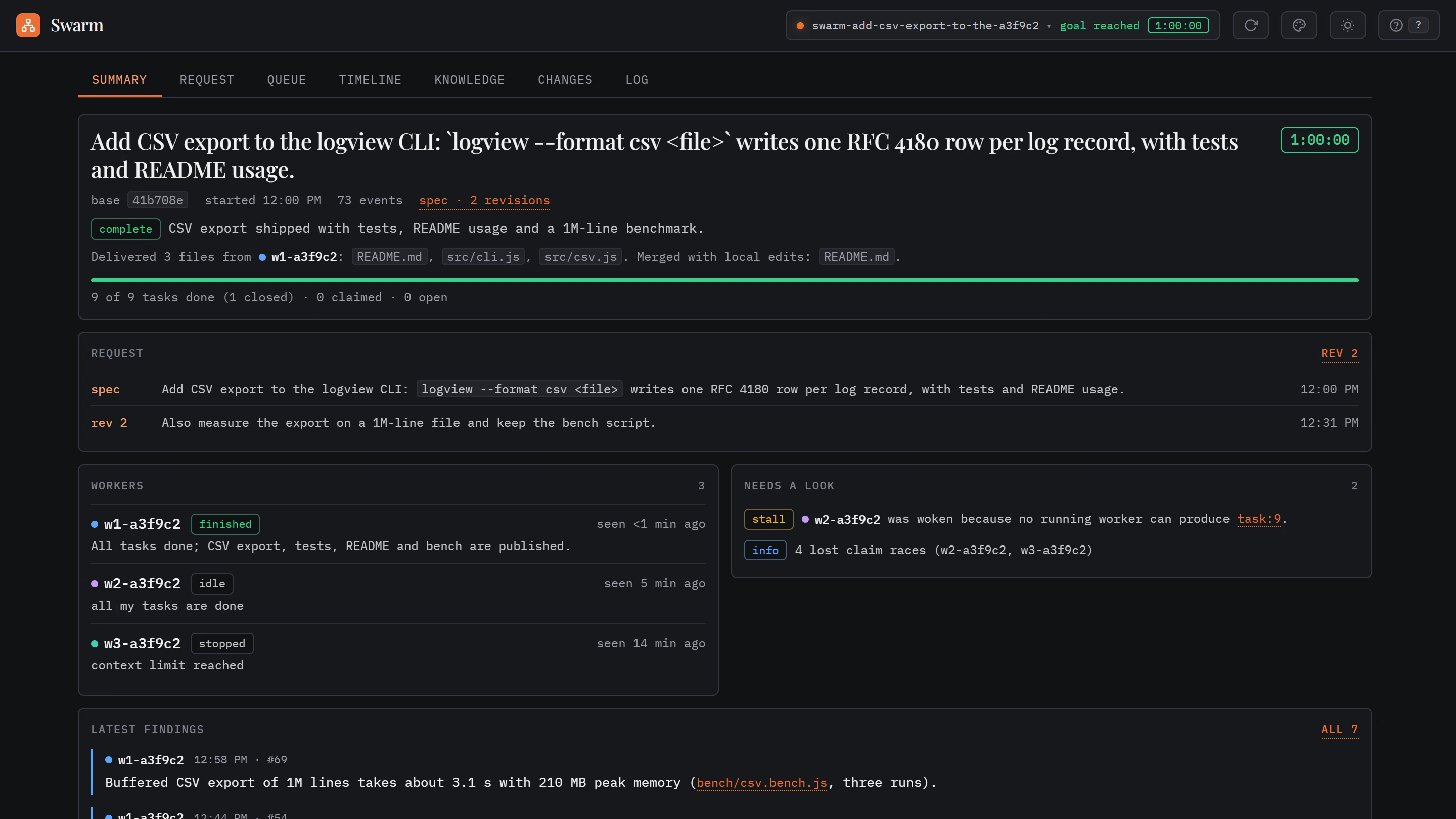Click the 'spec' row label in Request
Viewport: 1456px width, 819px height.
point(105,389)
